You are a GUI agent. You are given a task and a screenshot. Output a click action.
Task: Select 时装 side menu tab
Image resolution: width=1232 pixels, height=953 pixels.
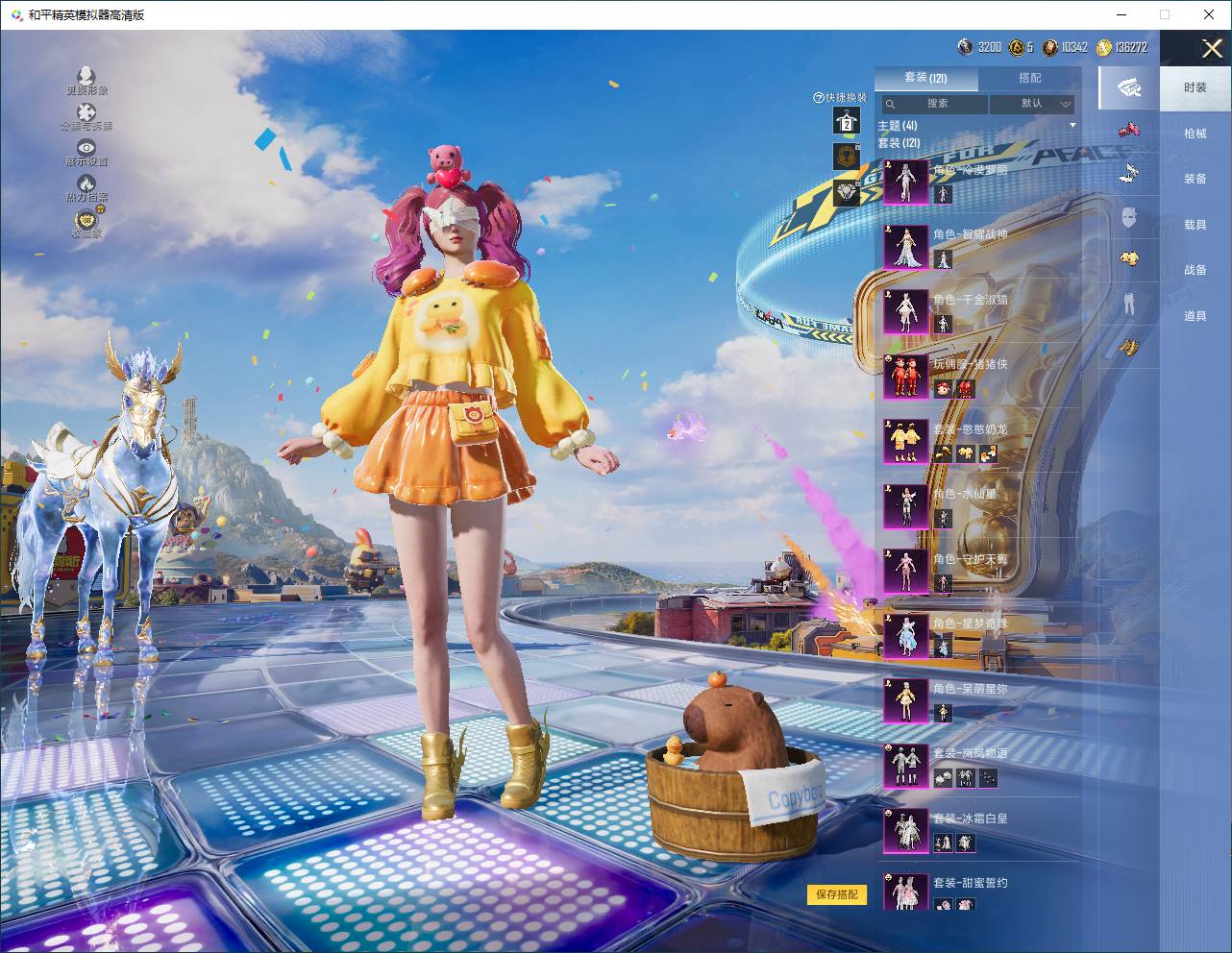[x=1195, y=87]
